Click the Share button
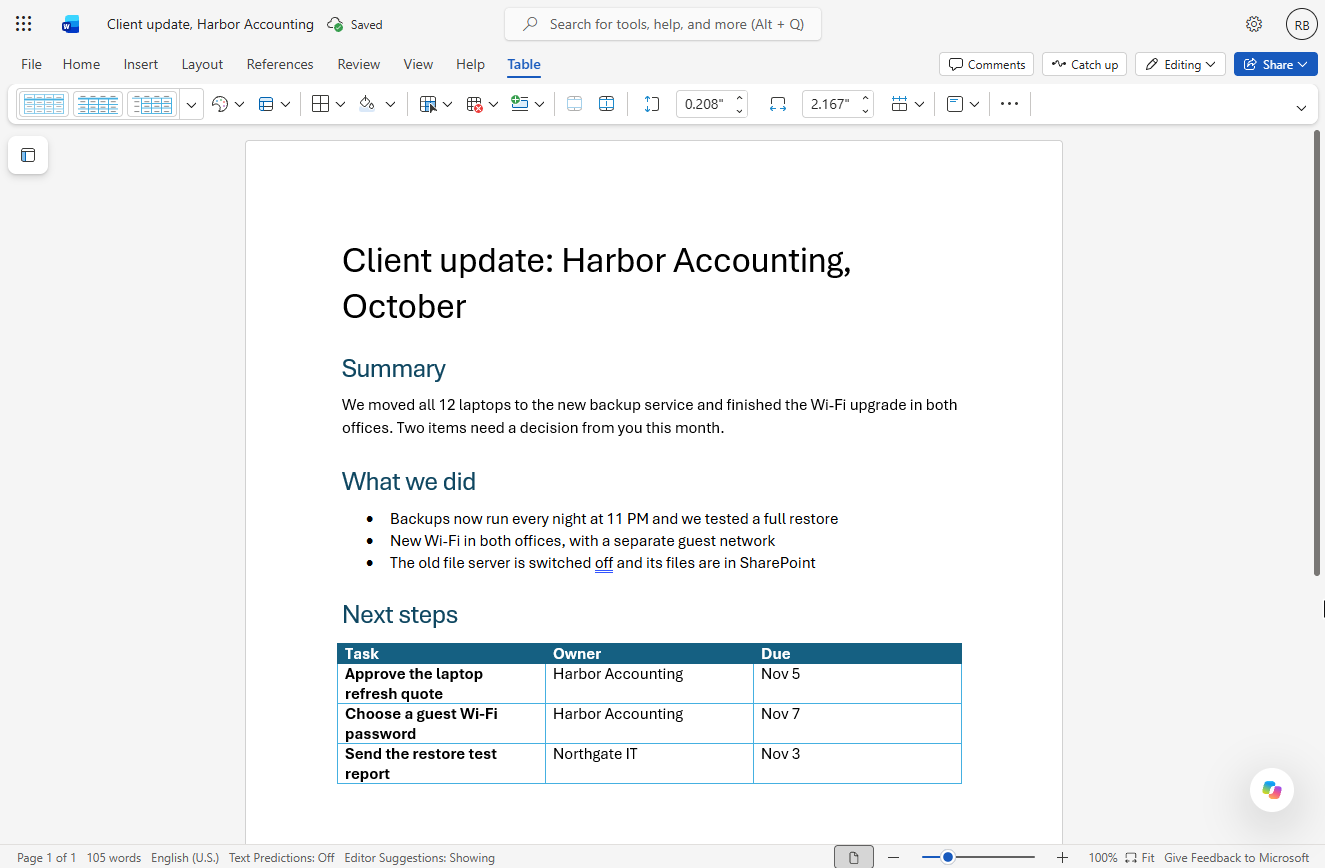This screenshot has width=1325, height=868. click(1276, 64)
